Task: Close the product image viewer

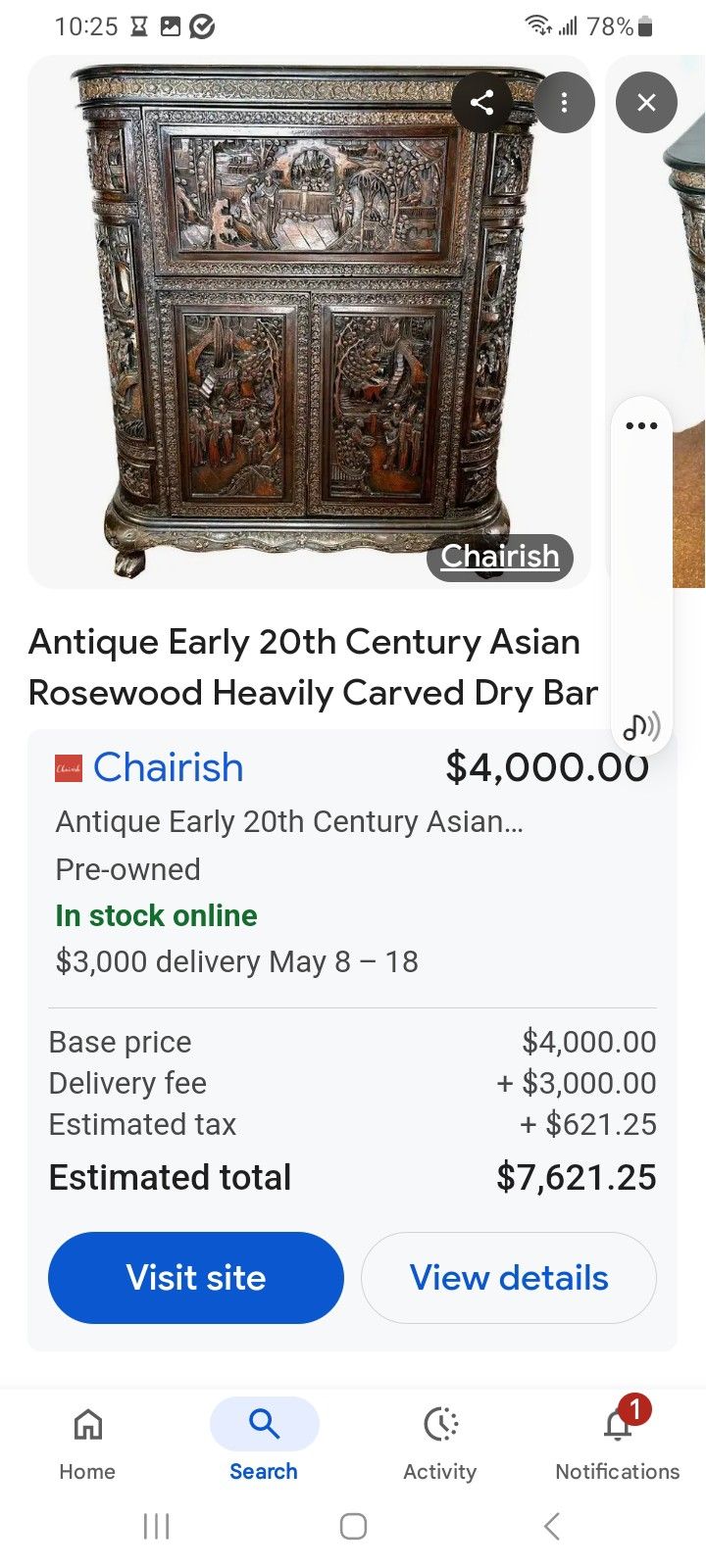Action: pyautogui.click(x=646, y=102)
